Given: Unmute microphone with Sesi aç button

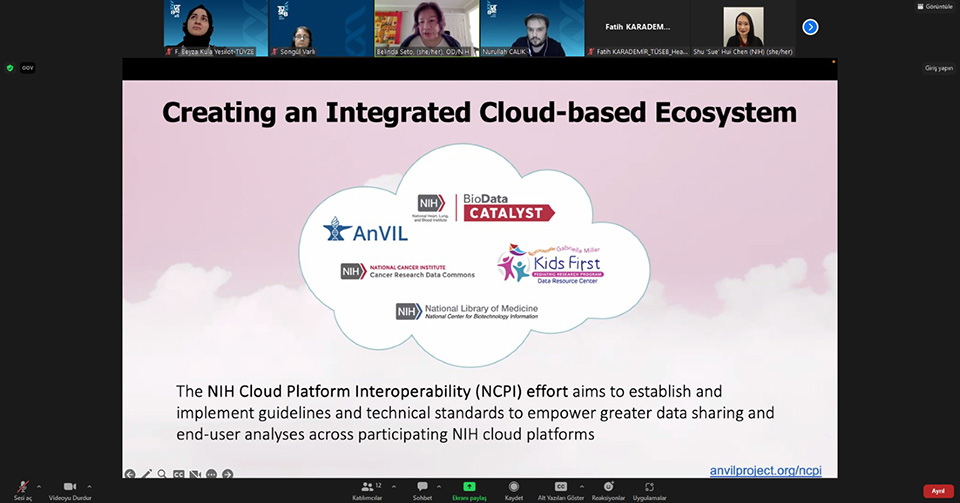Looking at the screenshot, I should tap(22, 487).
